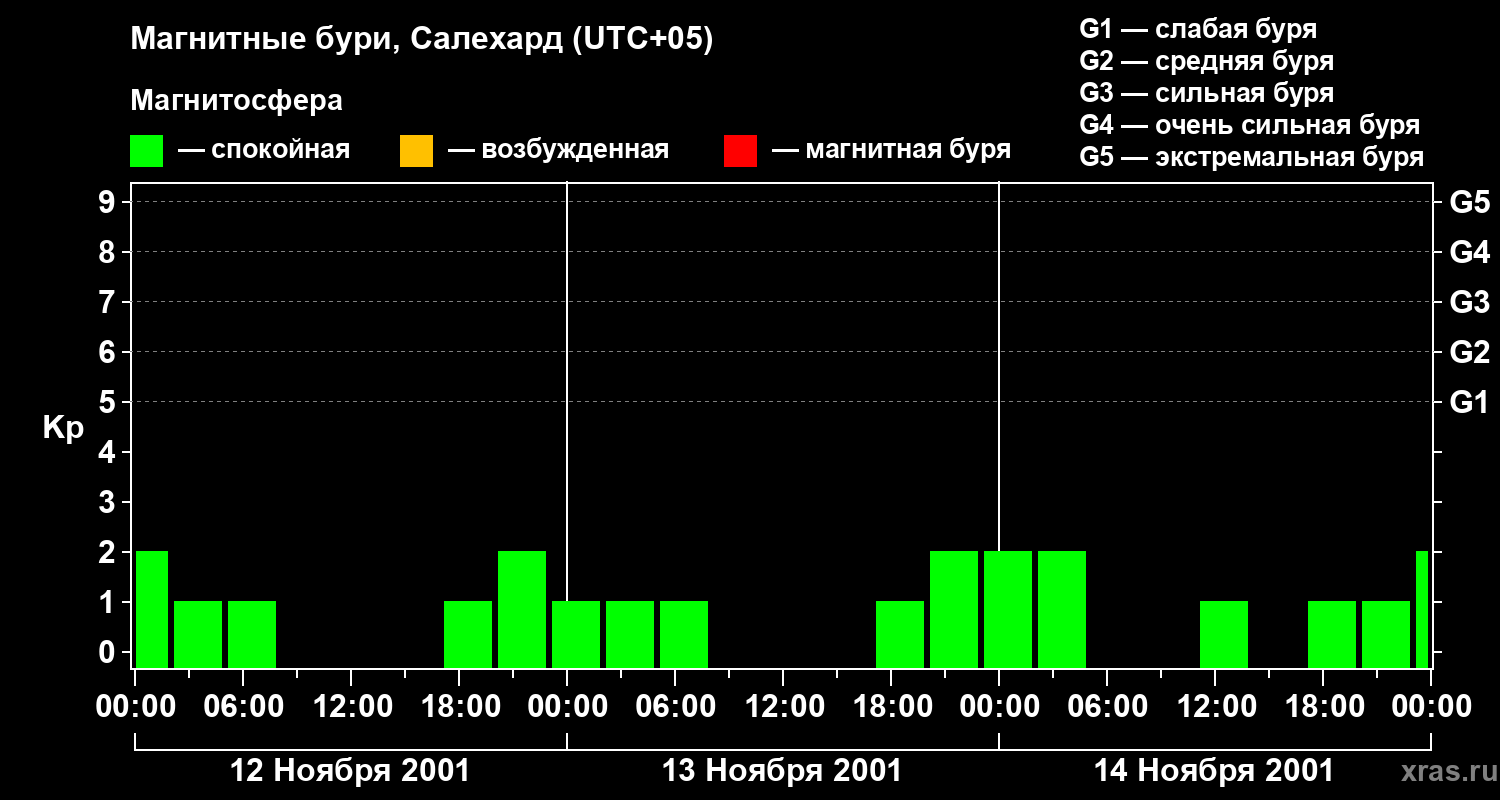Select the Kp 1 bar at 03:00, 12 Ноября
This screenshot has height=800, width=1500.
click(198, 634)
